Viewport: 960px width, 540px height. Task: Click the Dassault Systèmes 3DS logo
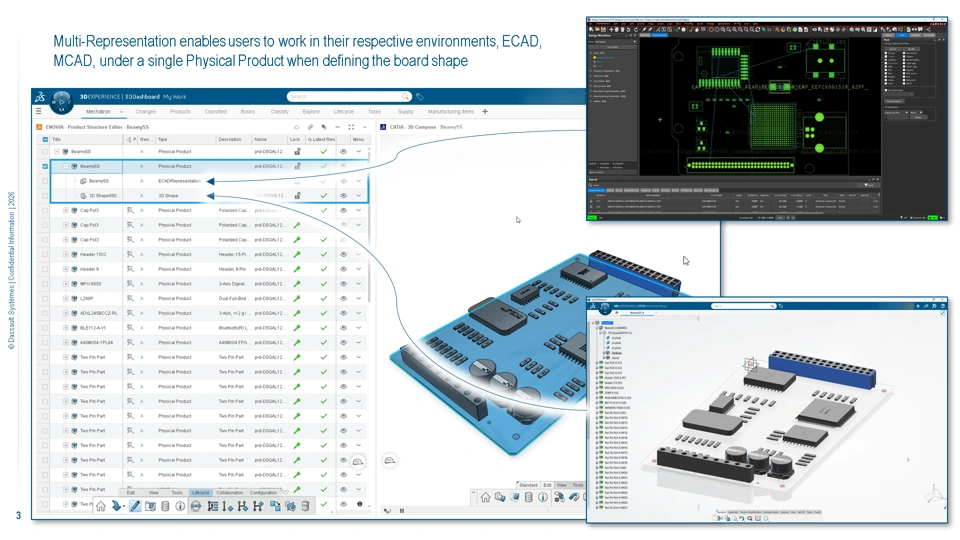[40, 97]
